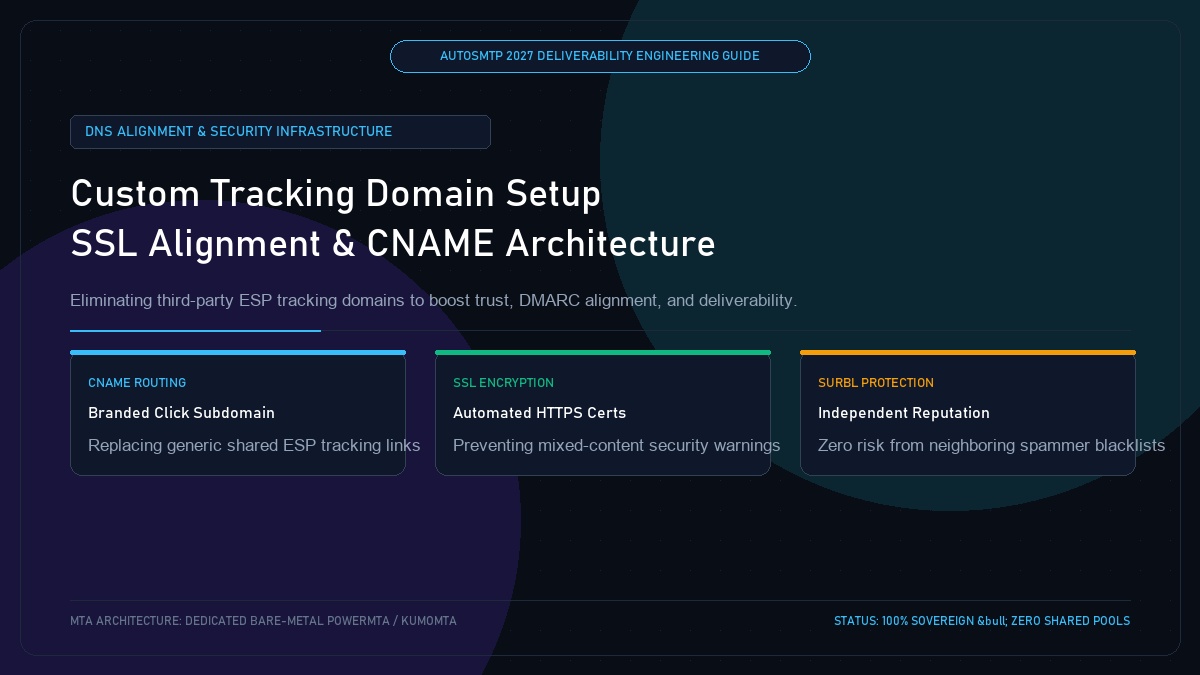This screenshot has height=675, width=1200.
Task: Click the subtitle about eliminating third-party ESP domains
Action: click(434, 300)
